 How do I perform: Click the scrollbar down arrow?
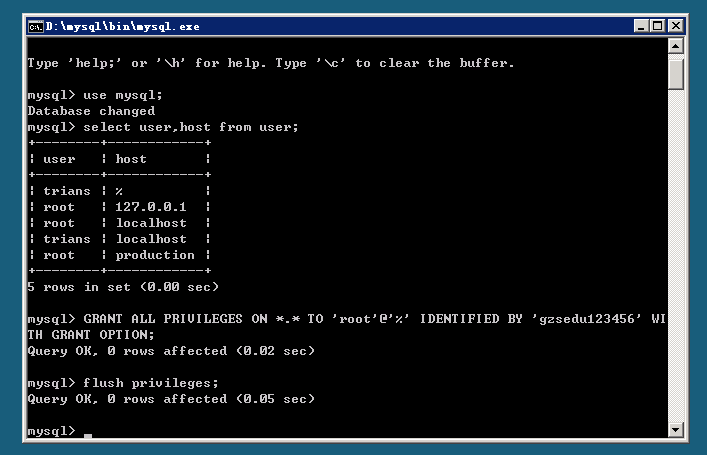click(676, 430)
